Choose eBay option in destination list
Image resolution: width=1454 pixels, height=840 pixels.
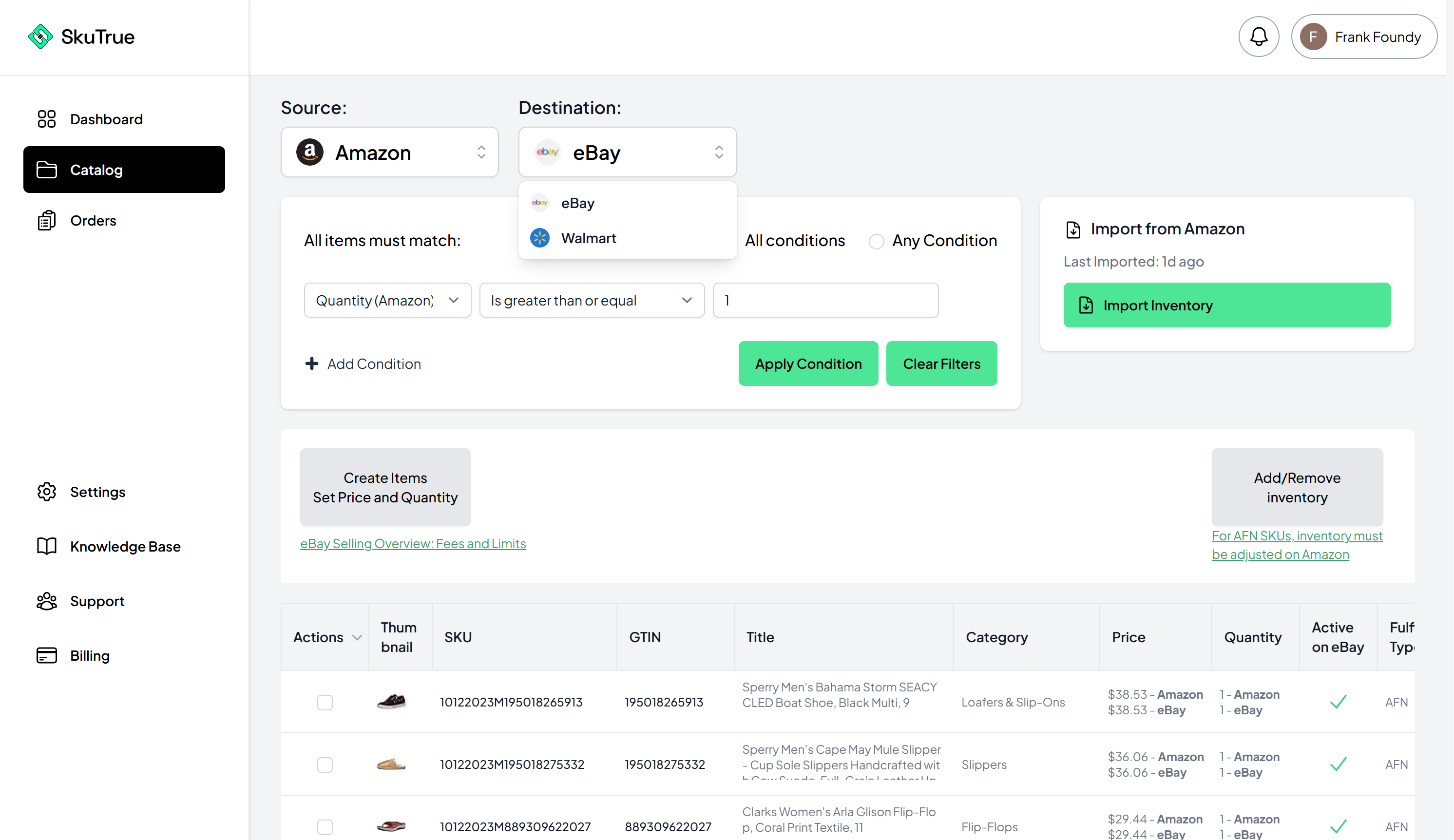(577, 203)
